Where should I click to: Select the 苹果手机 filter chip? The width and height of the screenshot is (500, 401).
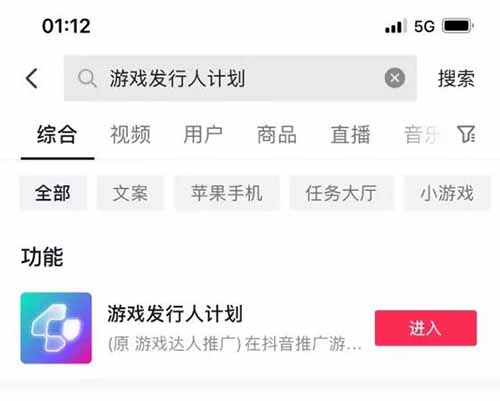[227, 193]
